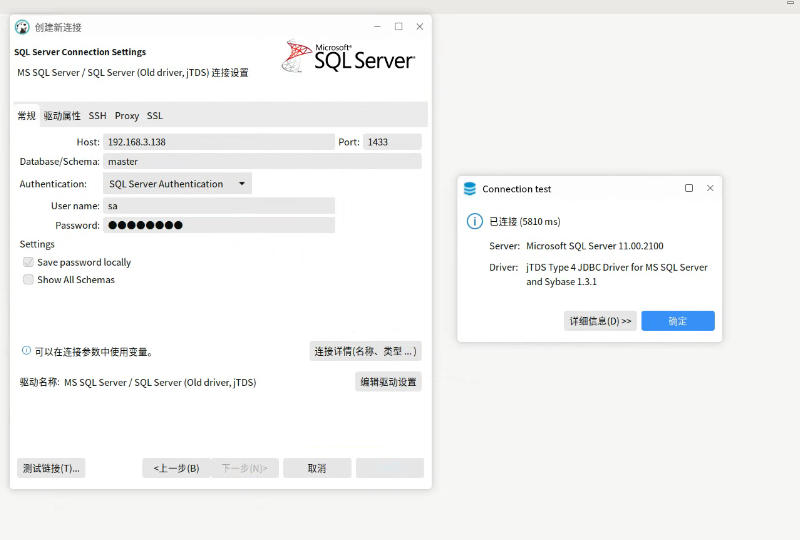
Task: Focus the Host field with 192.168.3.138
Action: 219,142
